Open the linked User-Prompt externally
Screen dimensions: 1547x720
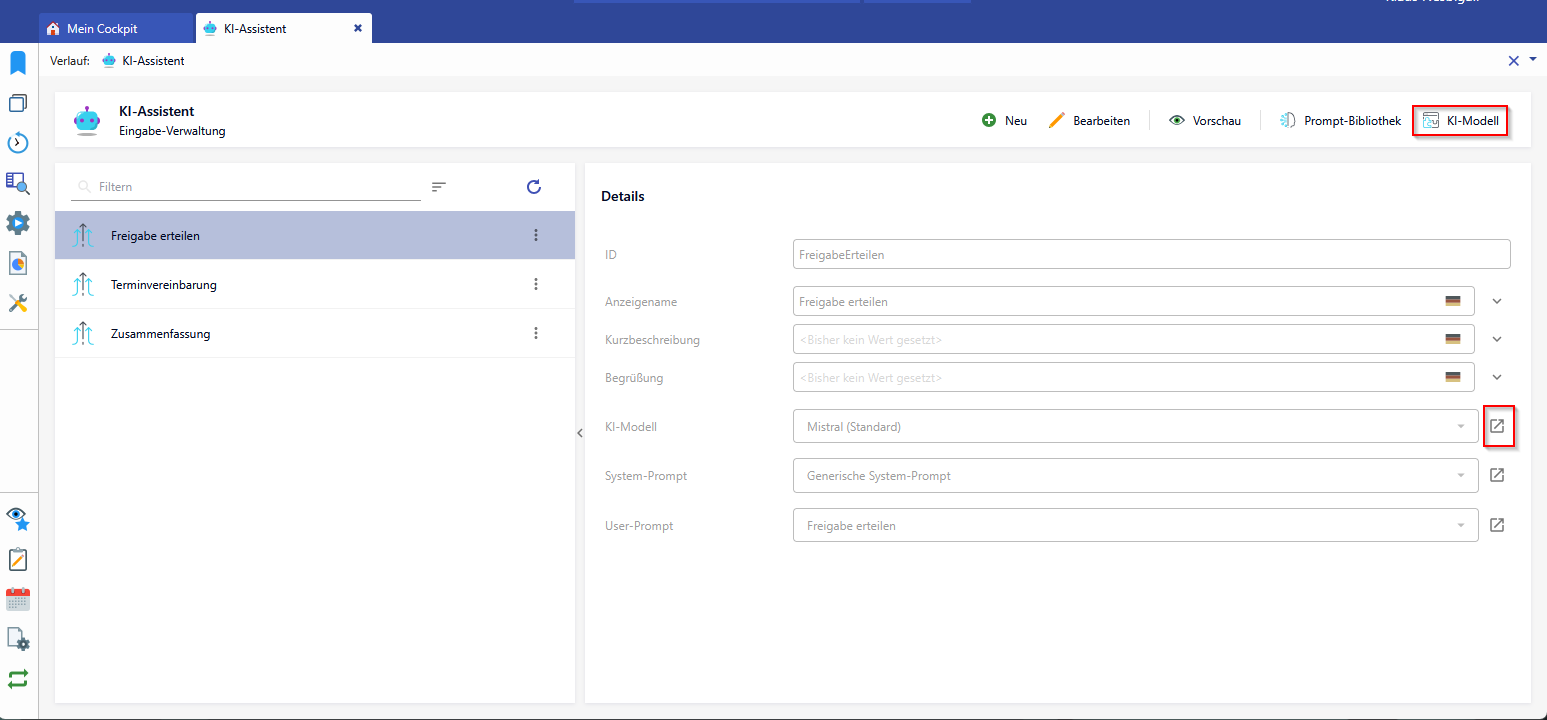1497,525
